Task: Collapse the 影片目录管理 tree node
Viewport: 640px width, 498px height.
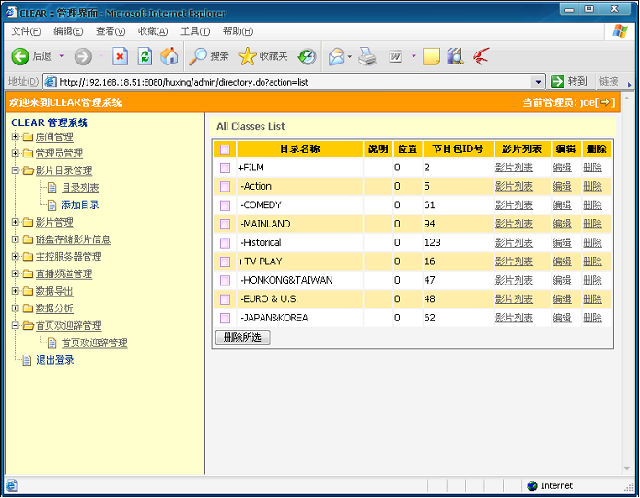Action: tap(15, 170)
